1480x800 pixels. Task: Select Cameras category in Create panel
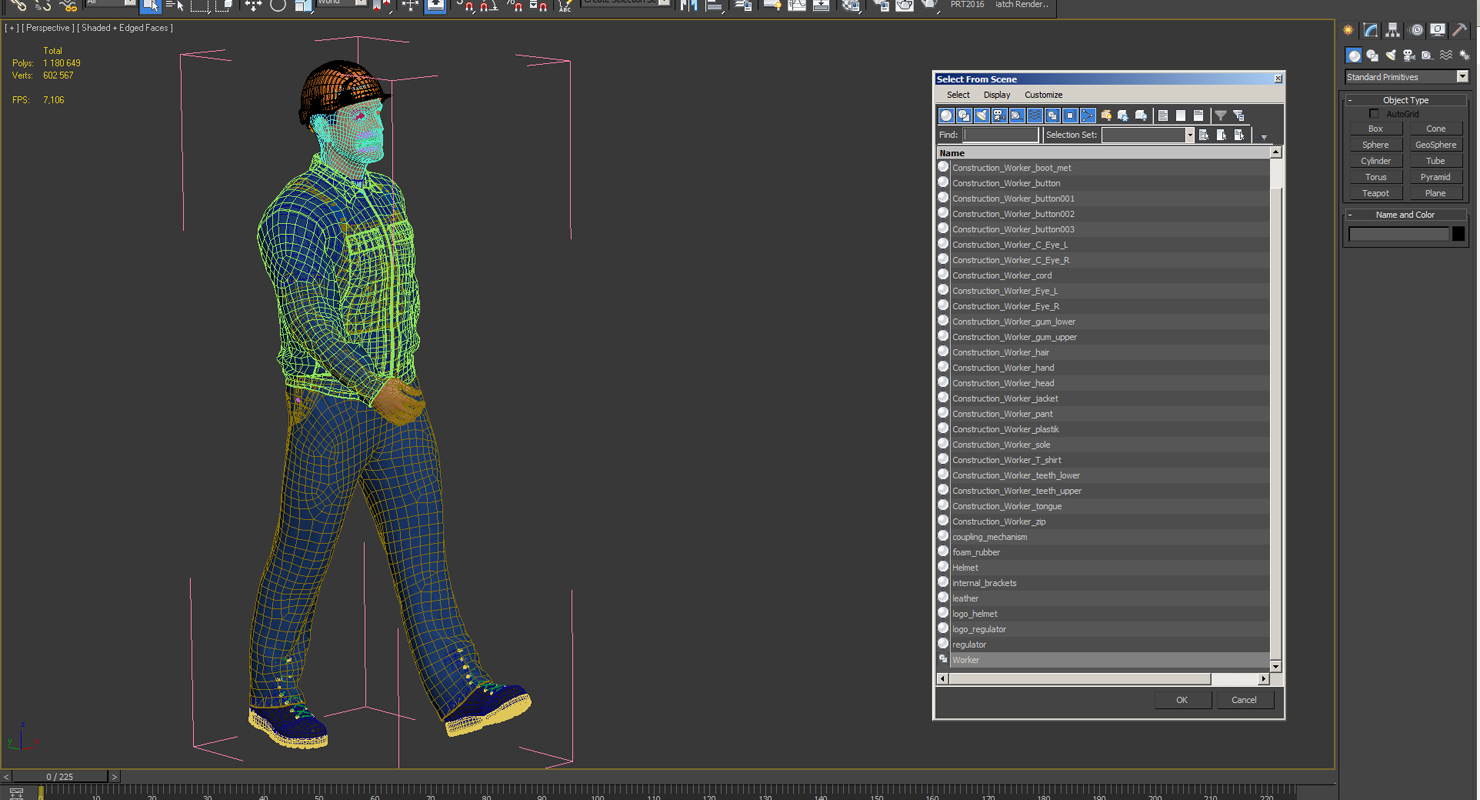coord(1409,56)
